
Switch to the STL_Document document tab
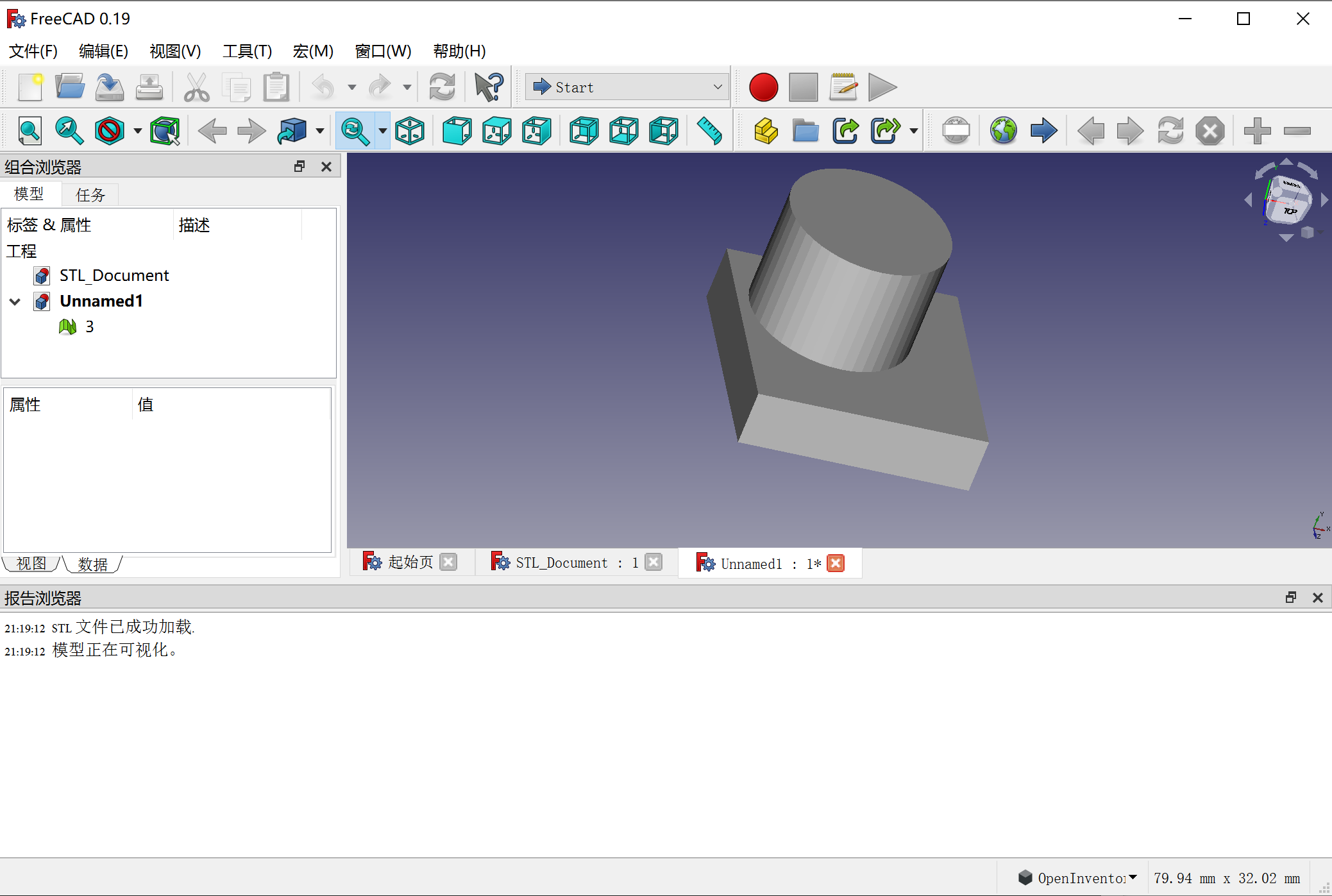(x=563, y=562)
